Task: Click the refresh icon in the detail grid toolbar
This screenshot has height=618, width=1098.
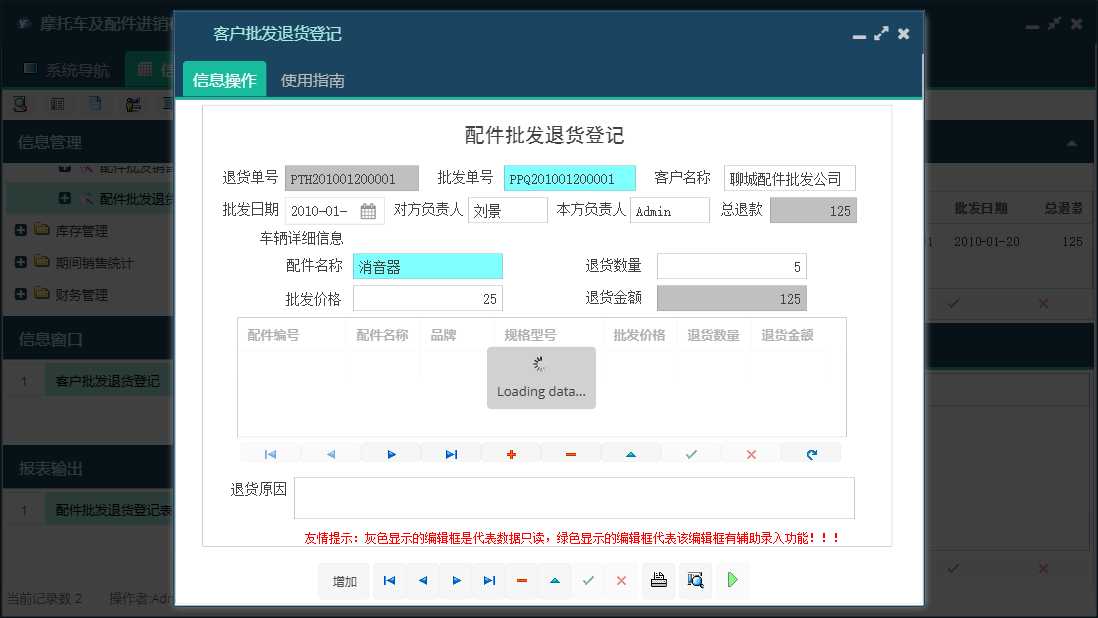Action: (x=810, y=453)
